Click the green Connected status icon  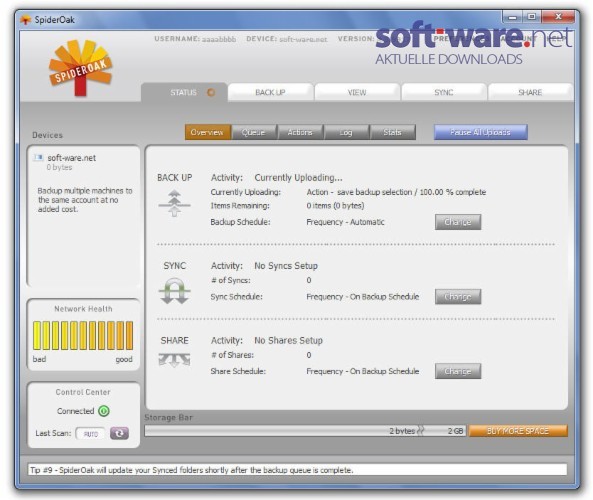pos(104,411)
